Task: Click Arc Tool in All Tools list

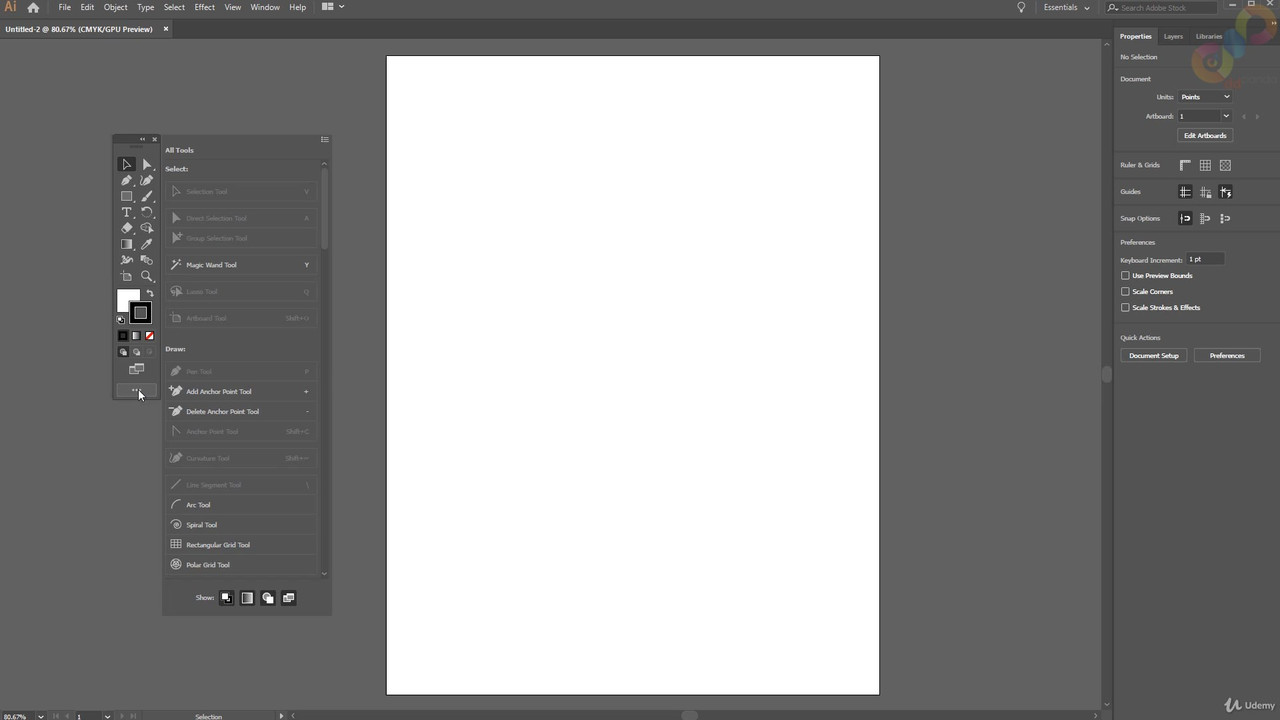Action: pyautogui.click(x=241, y=505)
